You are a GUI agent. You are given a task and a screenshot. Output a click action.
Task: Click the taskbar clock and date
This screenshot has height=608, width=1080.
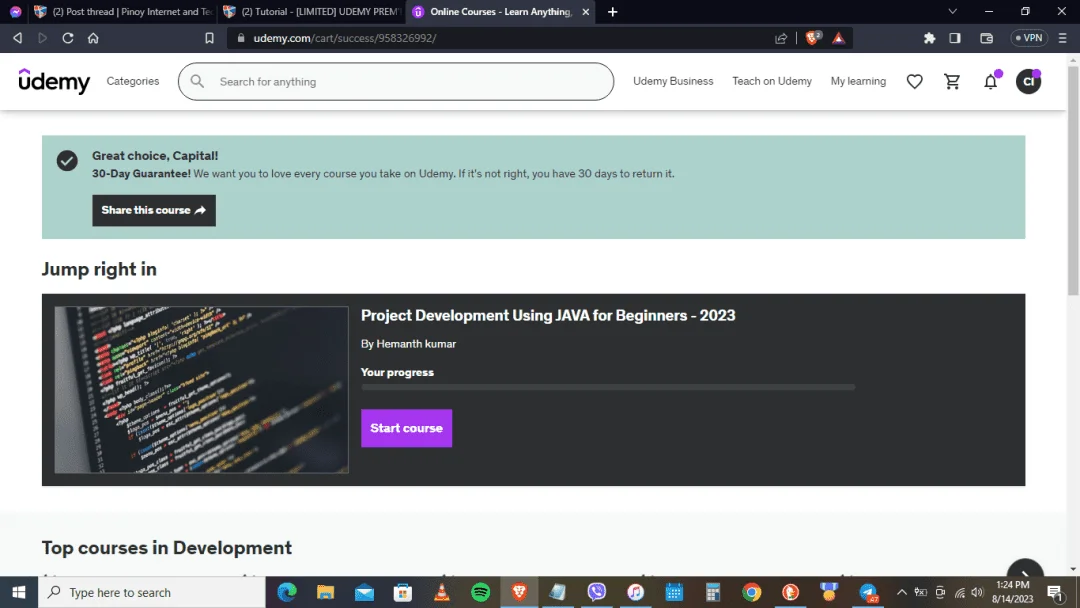[1012, 592]
